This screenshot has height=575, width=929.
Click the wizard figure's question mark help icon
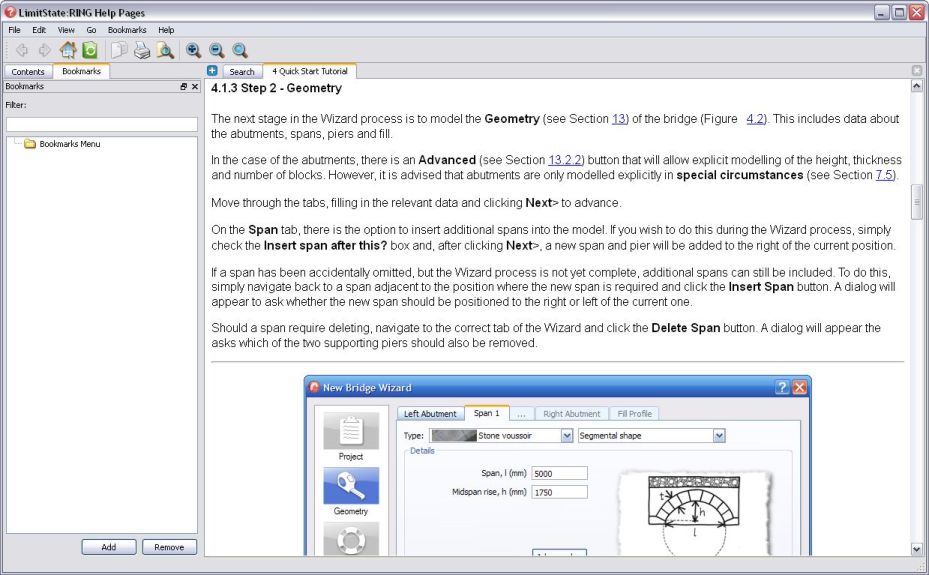point(781,387)
